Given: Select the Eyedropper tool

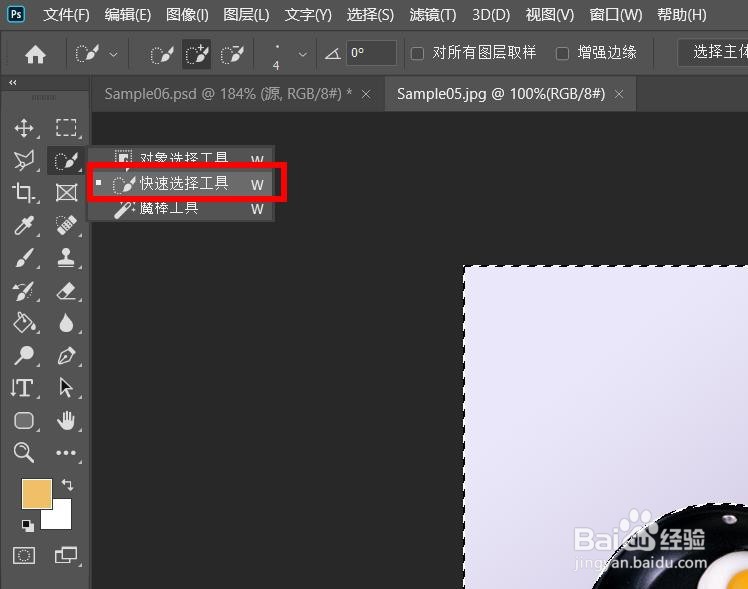Looking at the screenshot, I should 24,226.
